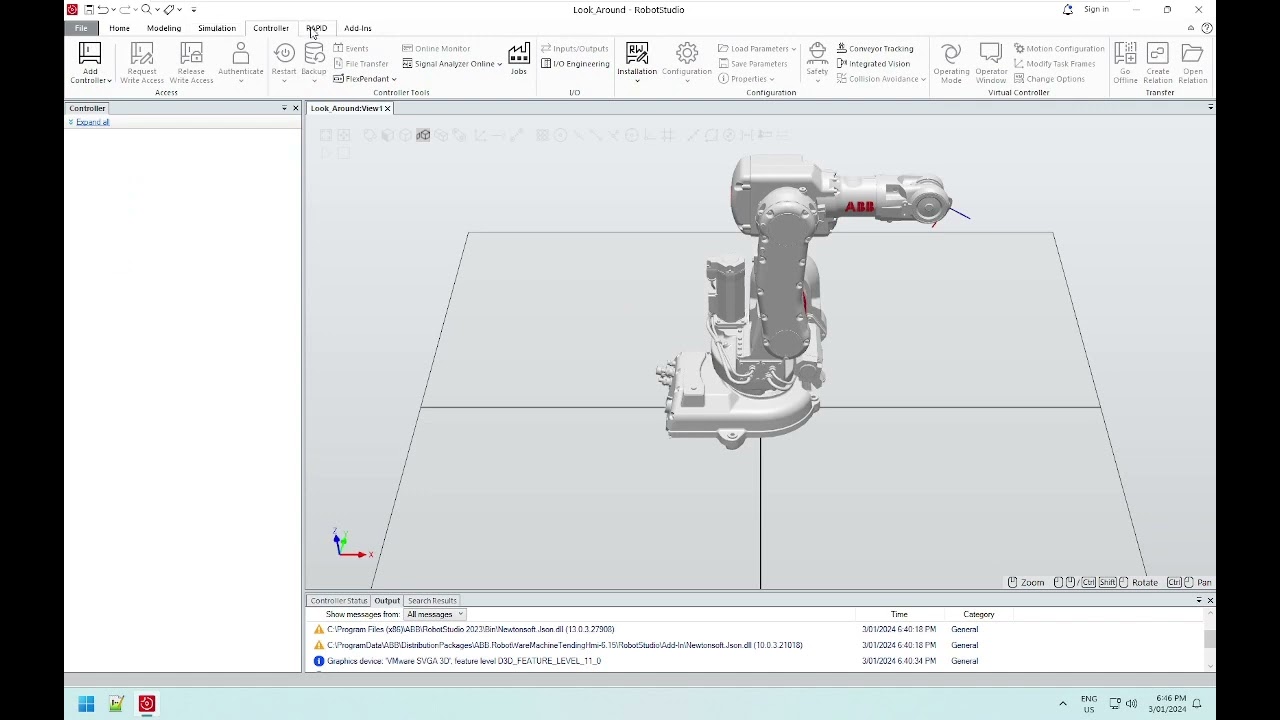Close the Look_Around:View1 tab
This screenshot has height=720, width=1280.
387,108
